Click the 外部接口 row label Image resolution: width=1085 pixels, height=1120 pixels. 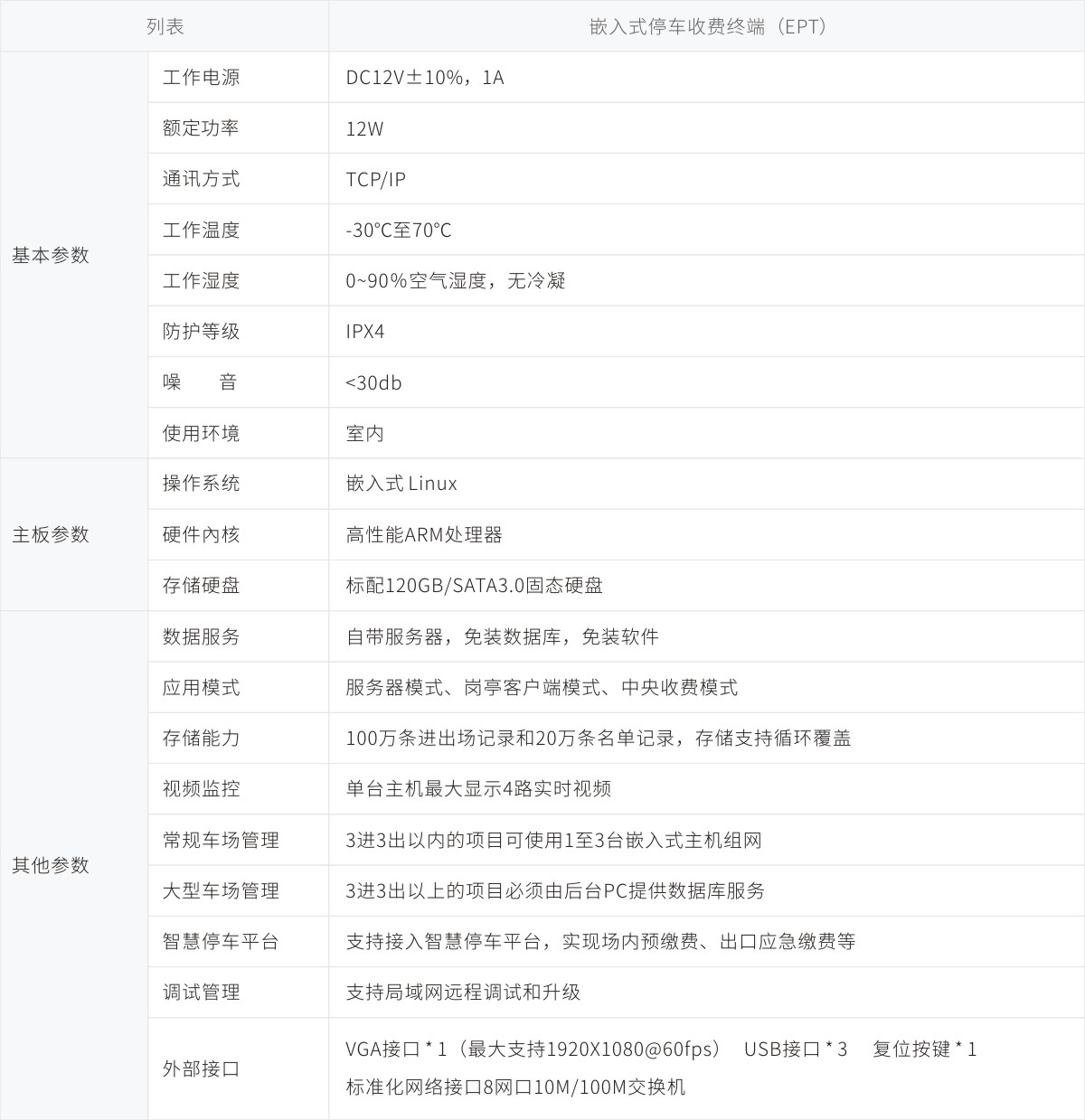click(x=201, y=1068)
